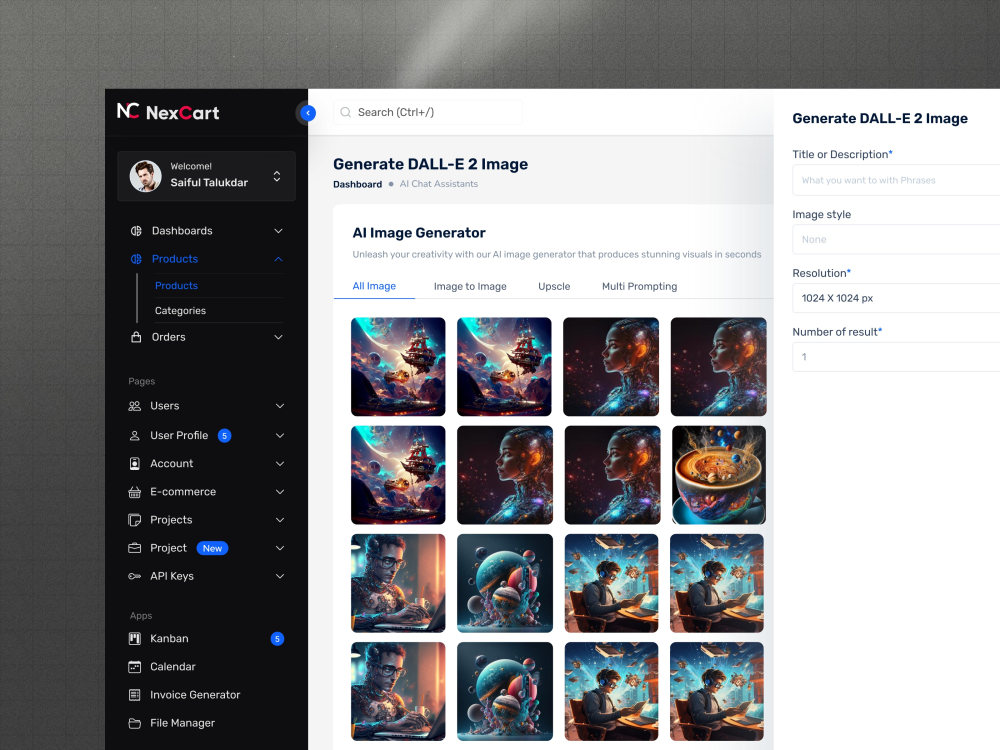Image resolution: width=1000 pixels, height=750 pixels.
Task: Click Saiful Talukdar's profile avatar
Action: pos(145,175)
